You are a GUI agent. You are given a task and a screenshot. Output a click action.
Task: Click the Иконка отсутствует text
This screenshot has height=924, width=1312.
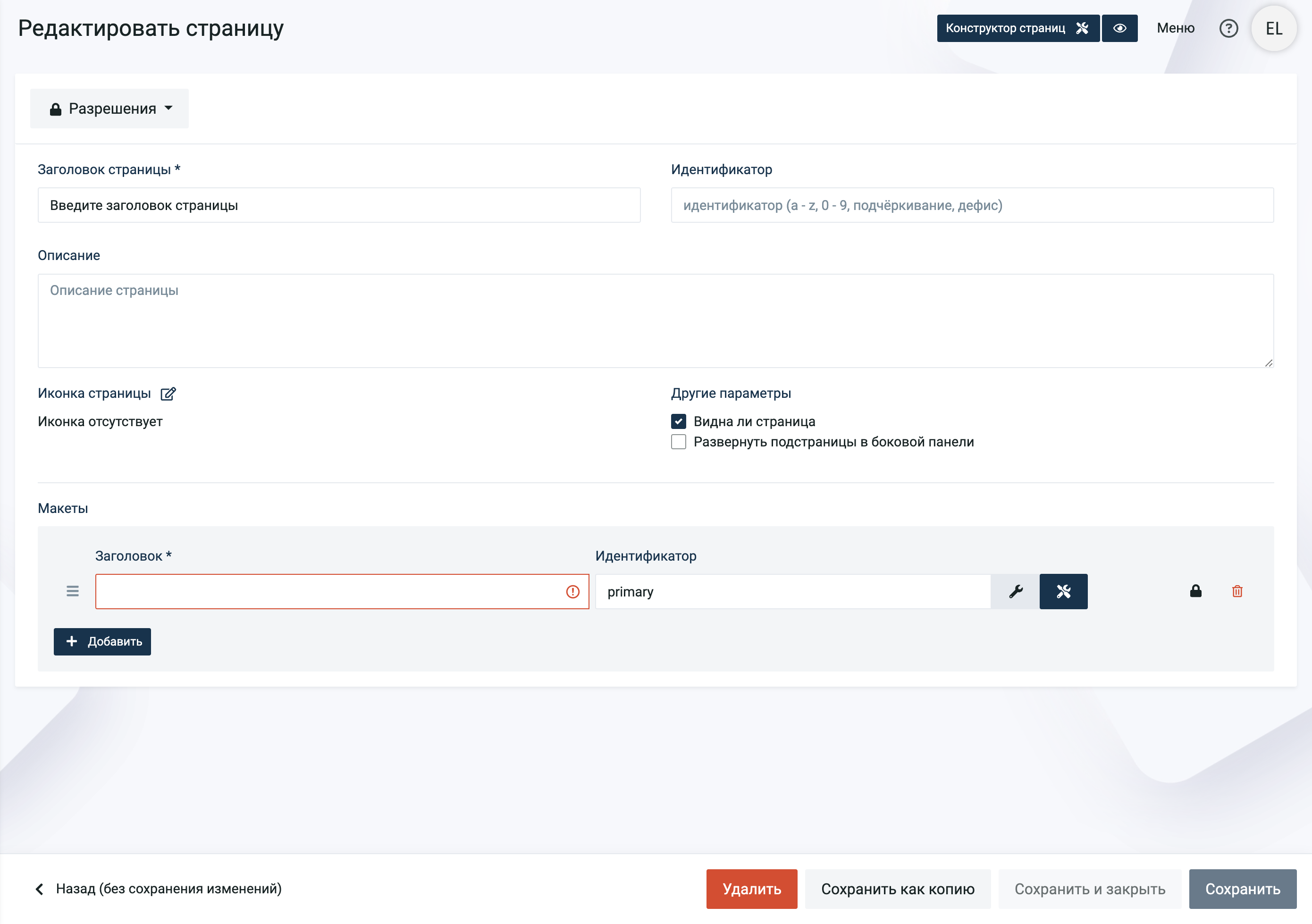click(100, 422)
